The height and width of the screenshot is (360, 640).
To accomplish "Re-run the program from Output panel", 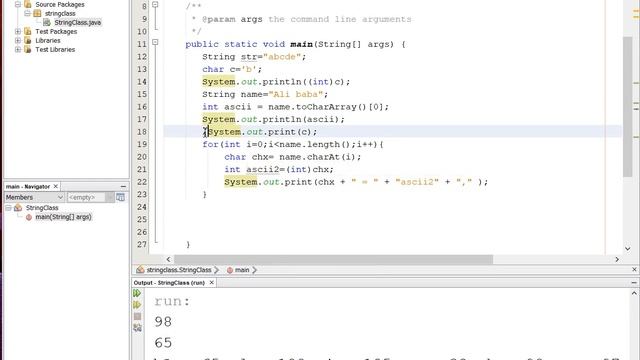I will tap(137, 293).
